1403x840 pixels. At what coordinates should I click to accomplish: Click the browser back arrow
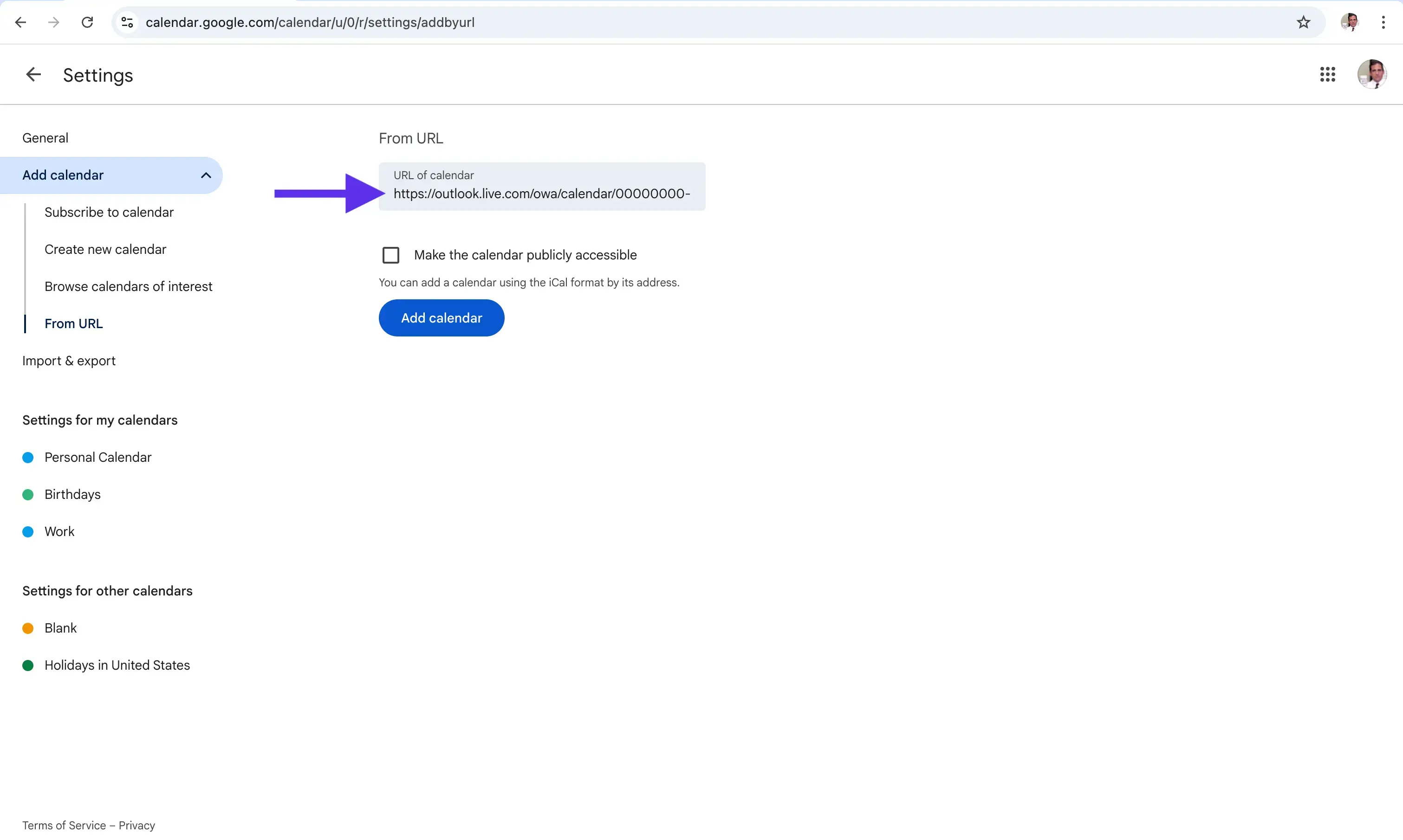[x=20, y=23]
